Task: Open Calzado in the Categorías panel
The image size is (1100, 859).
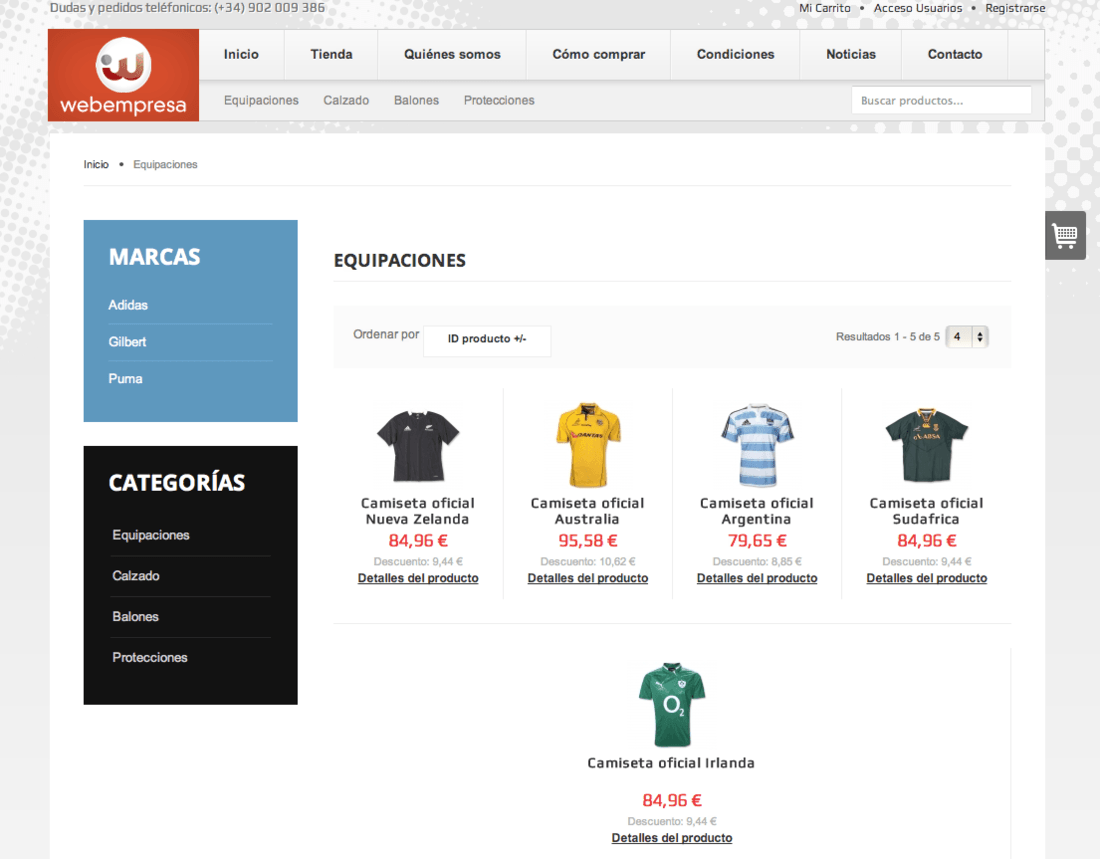Action: point(135,575)
